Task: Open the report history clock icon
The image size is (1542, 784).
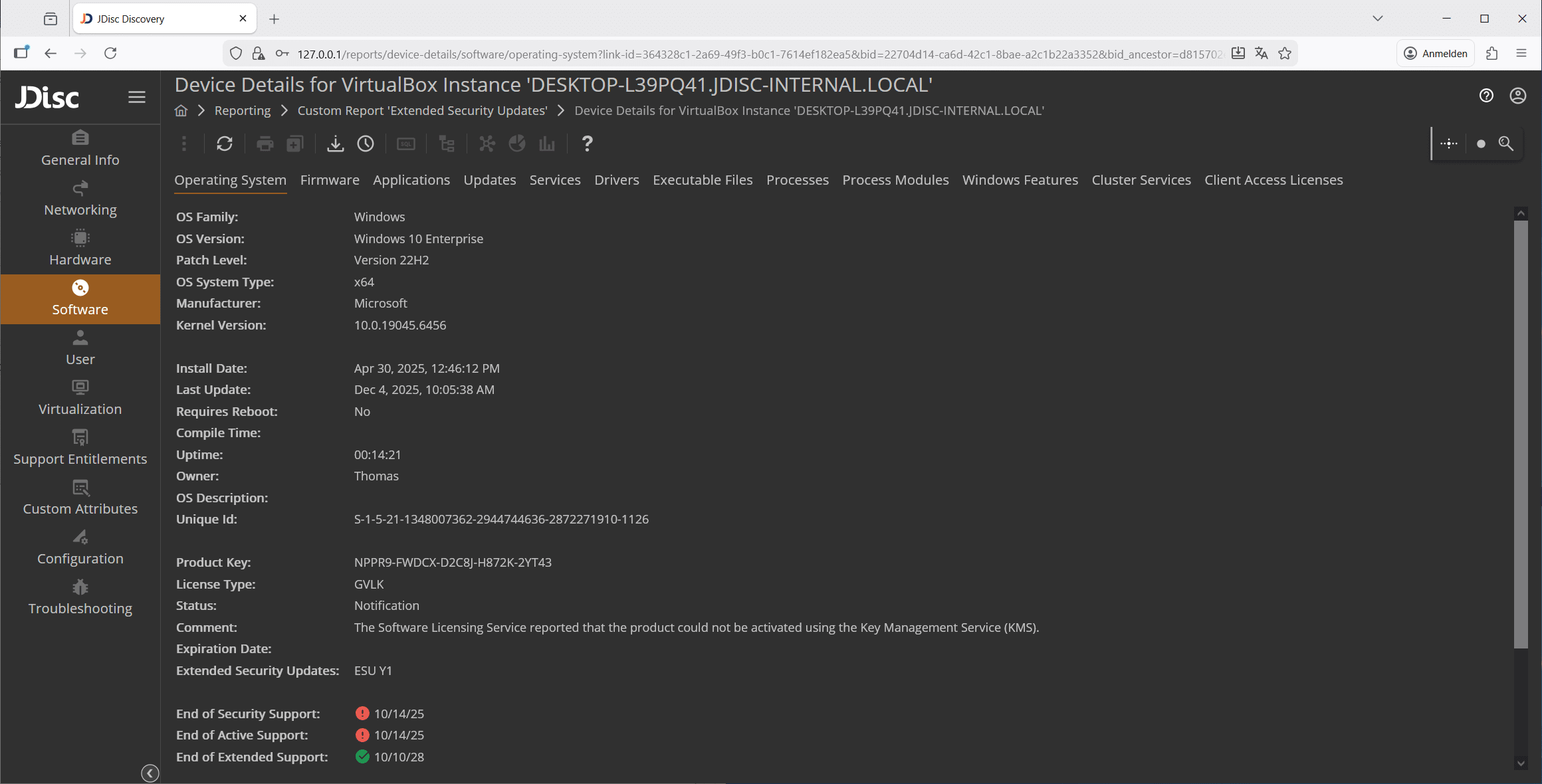Action: 366,144
